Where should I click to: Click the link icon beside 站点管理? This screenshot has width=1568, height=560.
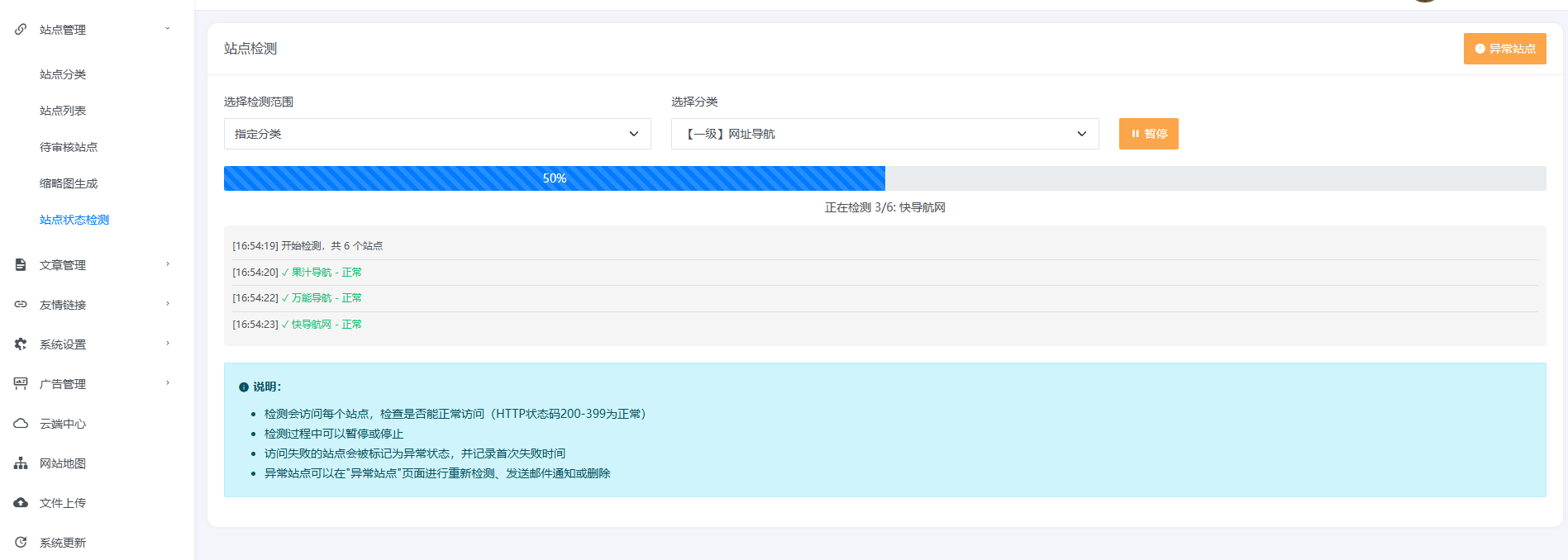point(21,29)
